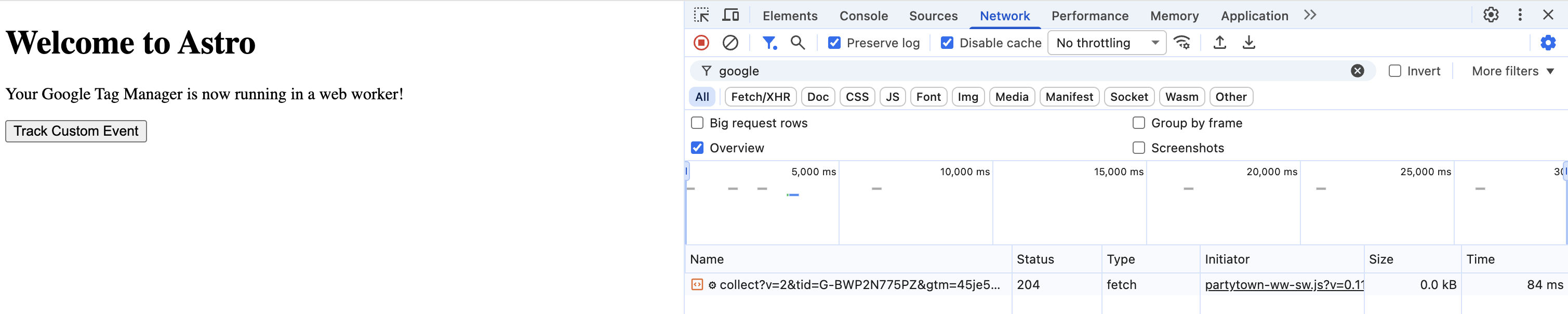Switch to the Performance tab
The image size is (1568, 314).
(1089, 16)
